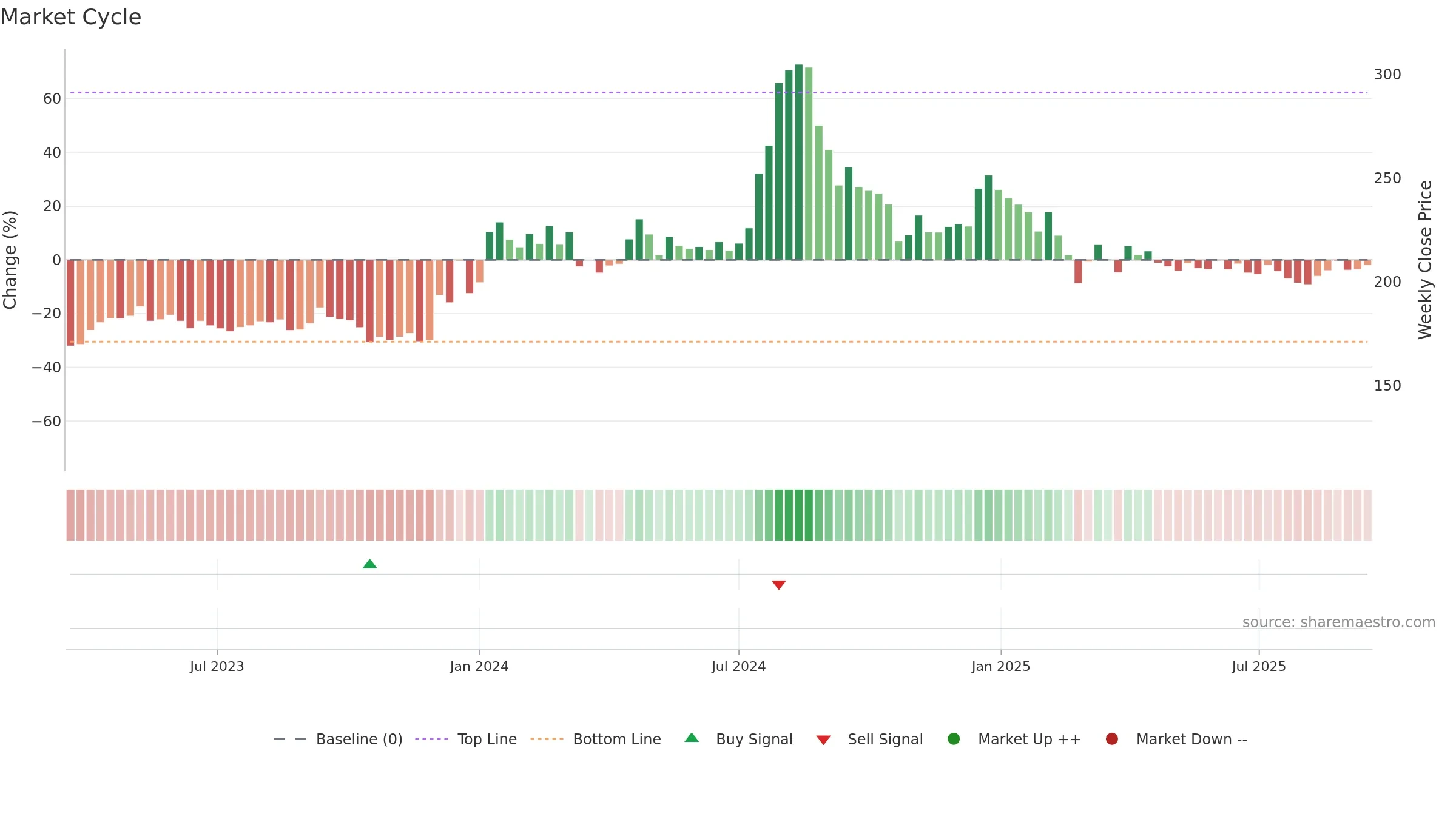Click the Market Cycle chart title

pos(71,17)
